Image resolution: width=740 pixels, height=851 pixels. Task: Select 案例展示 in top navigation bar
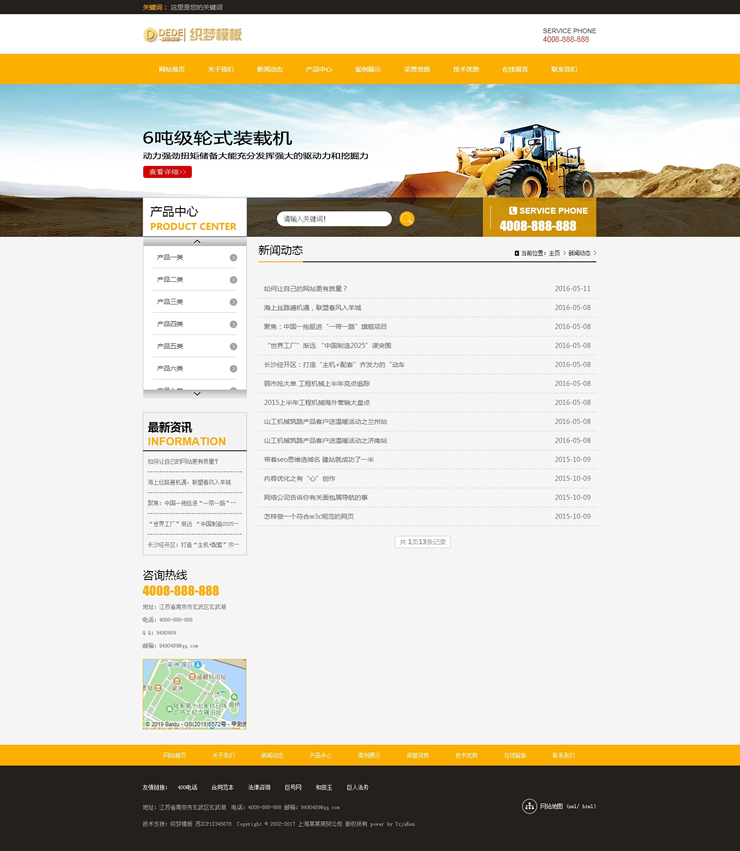coord(368,70)
